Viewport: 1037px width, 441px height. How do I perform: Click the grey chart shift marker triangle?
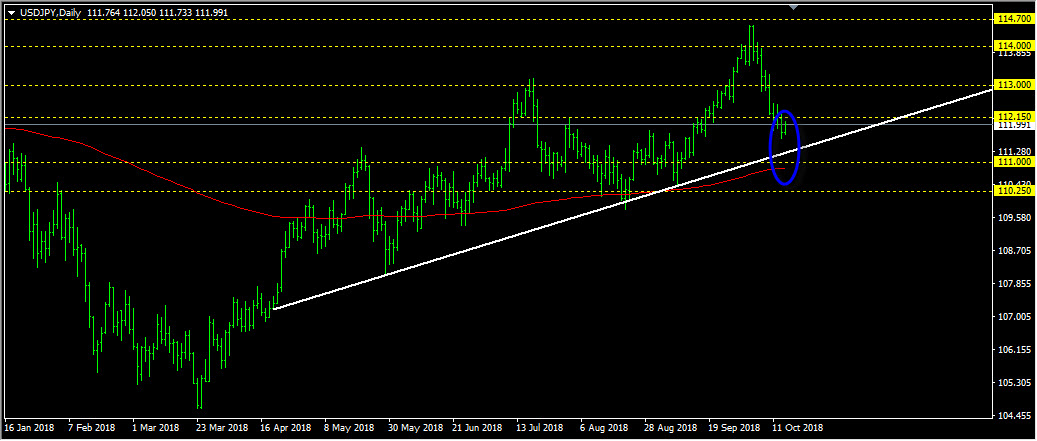coord(794,7)
